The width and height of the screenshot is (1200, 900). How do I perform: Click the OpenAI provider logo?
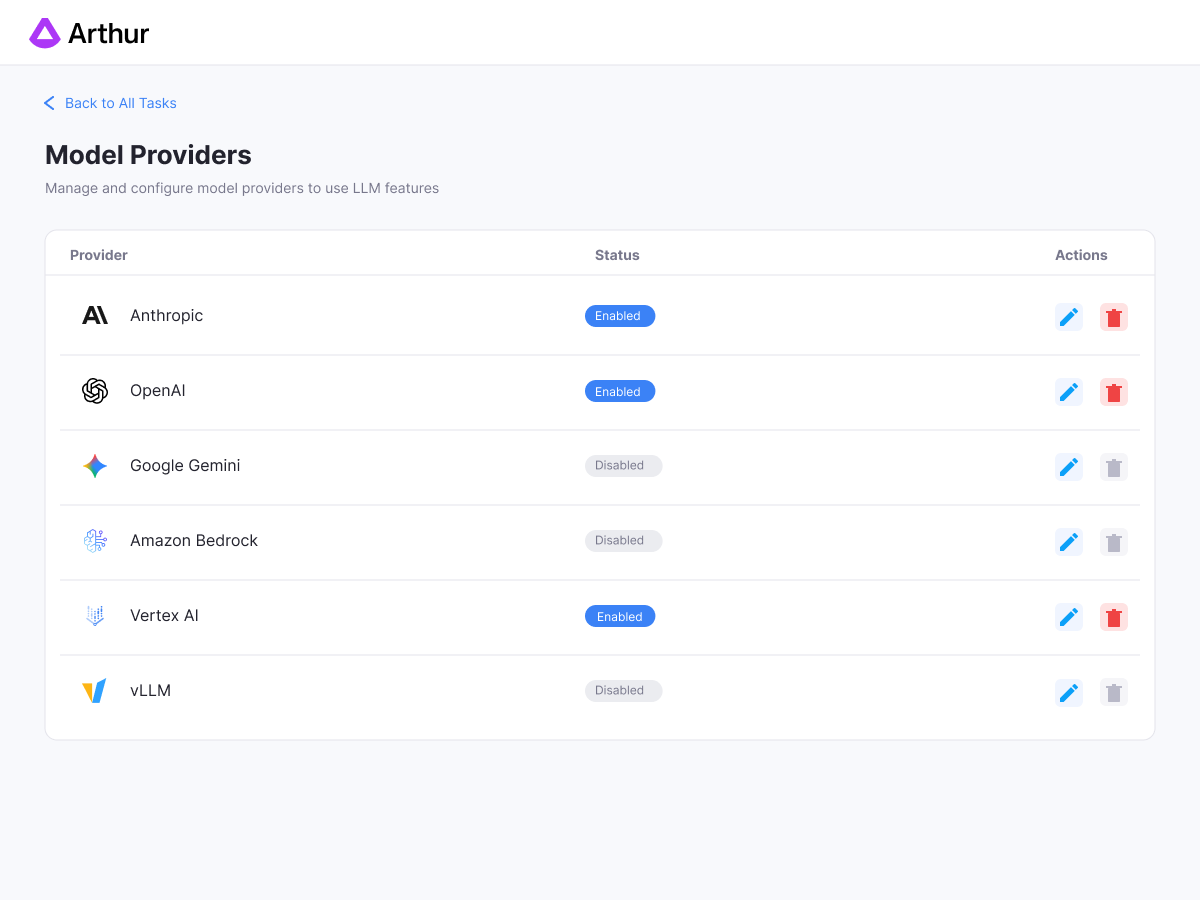pyautogui.click(x=95, y=391)
